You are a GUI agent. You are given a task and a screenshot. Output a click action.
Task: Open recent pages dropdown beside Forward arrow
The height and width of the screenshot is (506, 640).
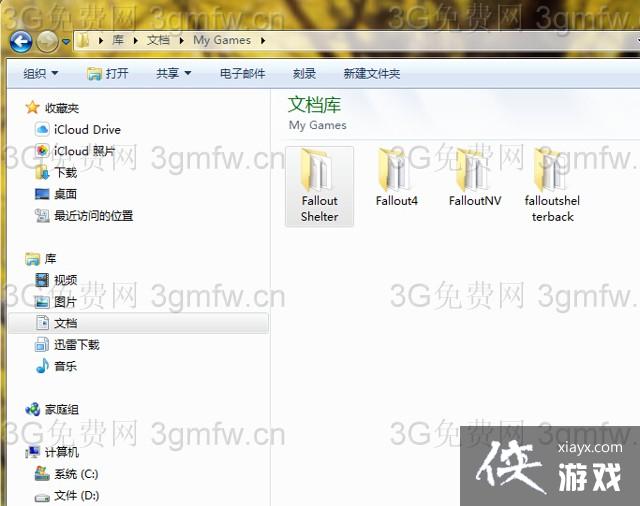coord(66,42)
